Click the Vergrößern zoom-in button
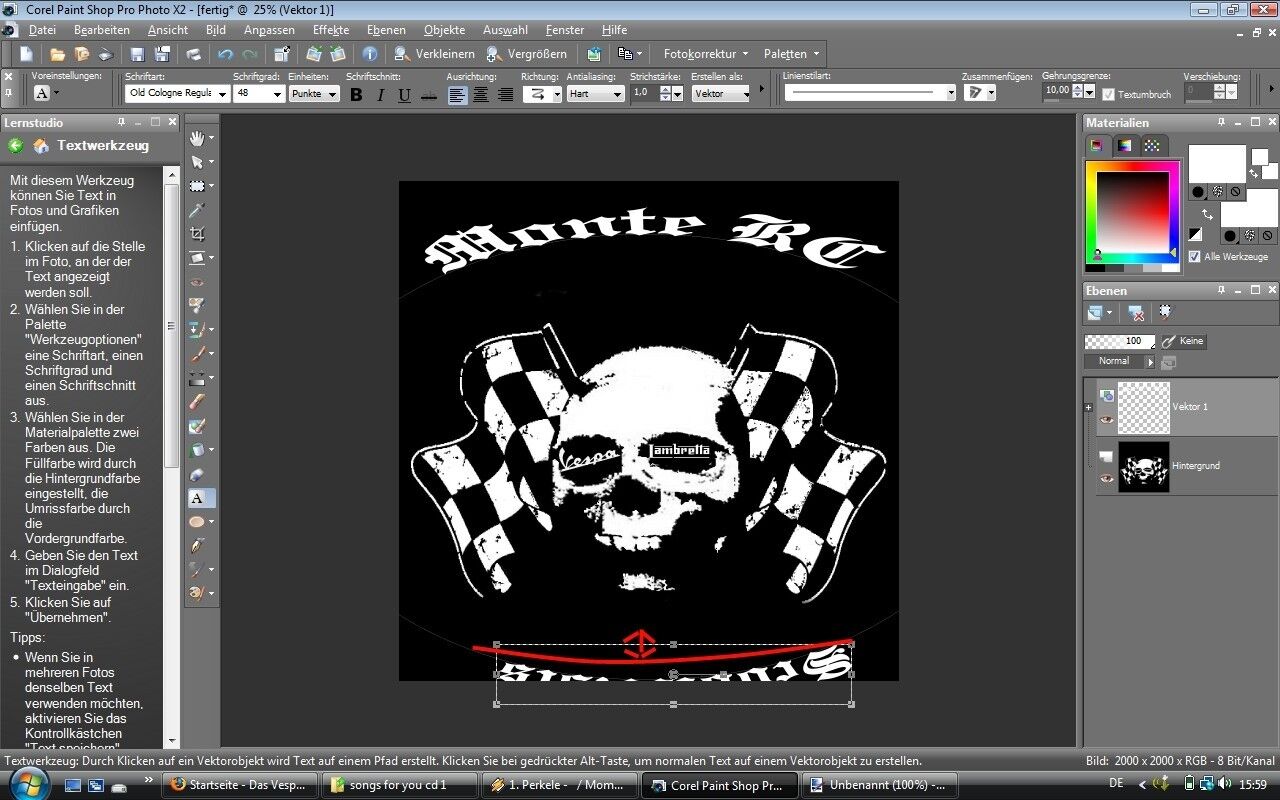The width and height of the screenshot is (1280, 800). 526,54
